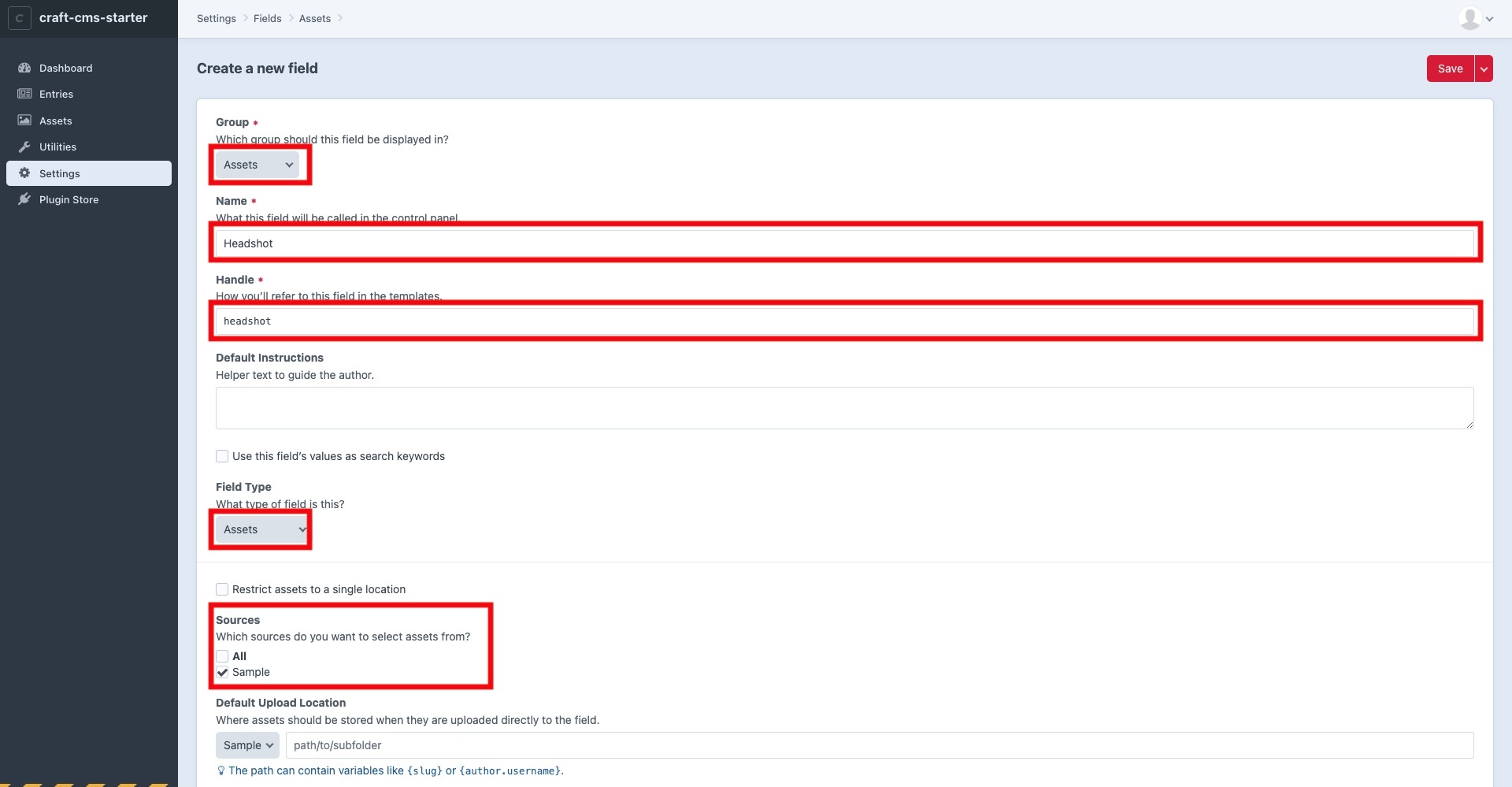This screenshot has height=787, width=1512.
Task: Click the {slug} variable text in tip
Action: tap(424, 770)
